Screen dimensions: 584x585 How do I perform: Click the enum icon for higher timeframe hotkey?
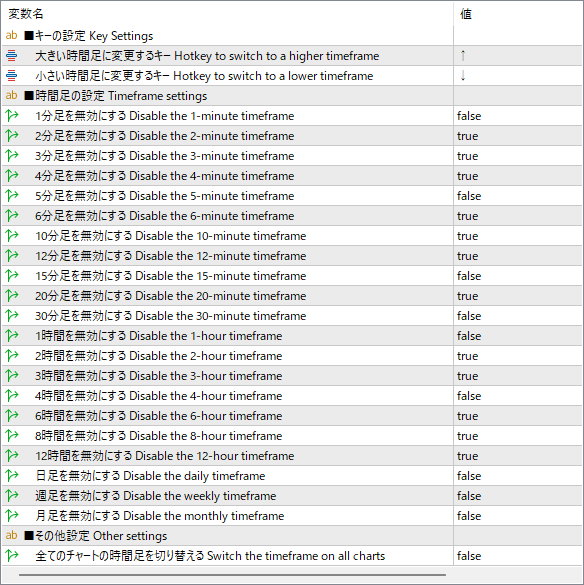pyautogui.click(x=12, y=56)
